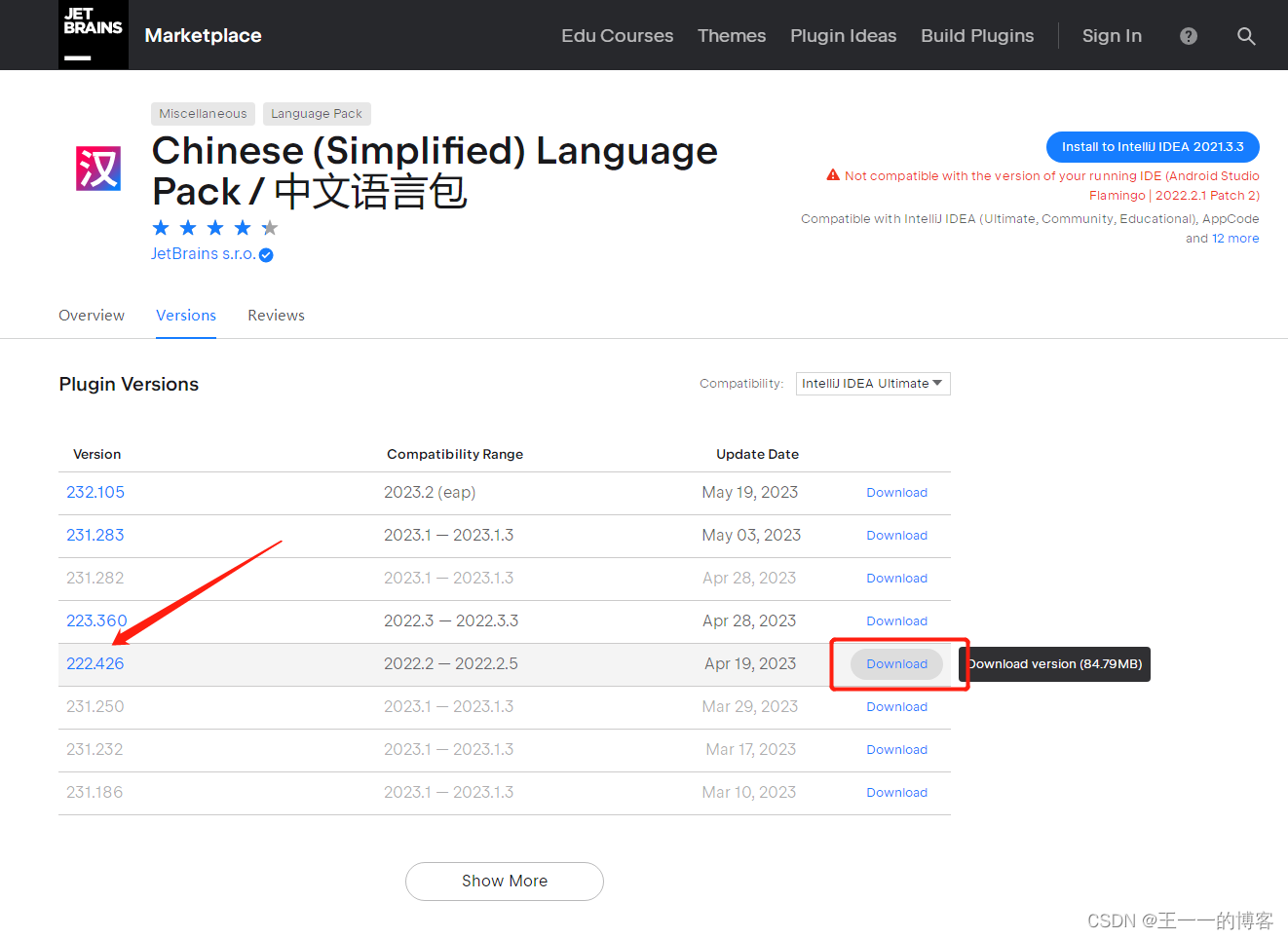Click the Chinese (Simplified) Language Pack title
The image size is (1288, 939).
tap(435, 171)
